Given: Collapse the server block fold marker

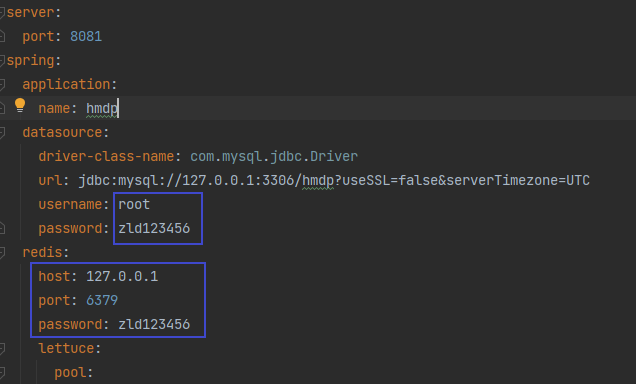Looking at the screenshot, I should point(2,13).
